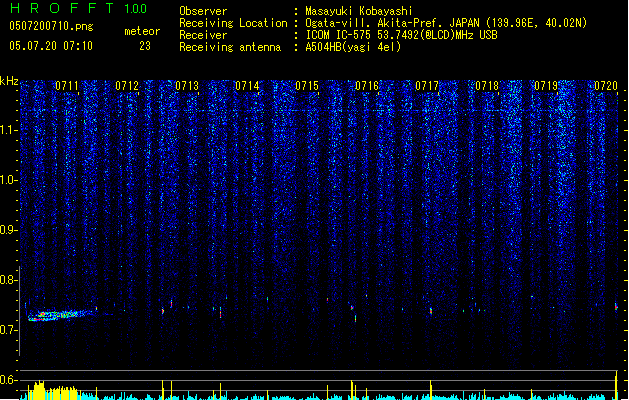
Task: Click the meteor echo at the 0720 edge
Action: pos(617,307)
